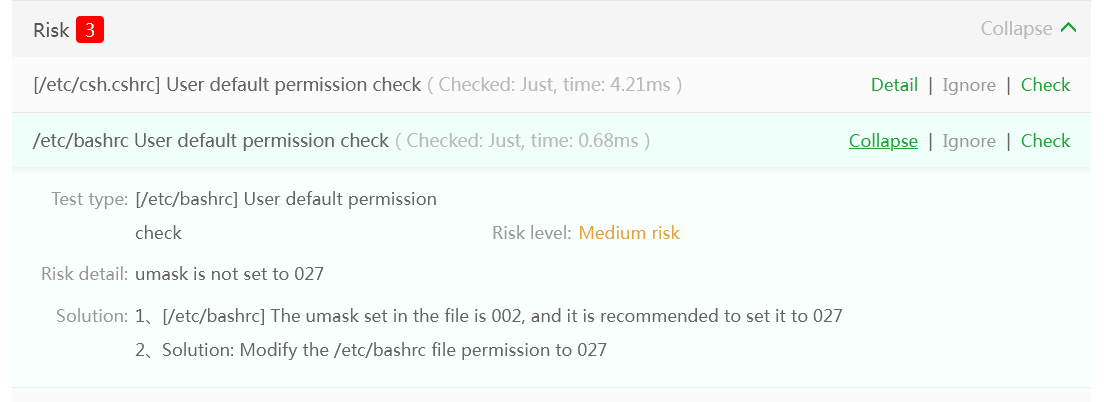Screen dimensions: 1104x402
Task: Click the risk detail "umask is not set to 027"
Action: pos(229,273)
